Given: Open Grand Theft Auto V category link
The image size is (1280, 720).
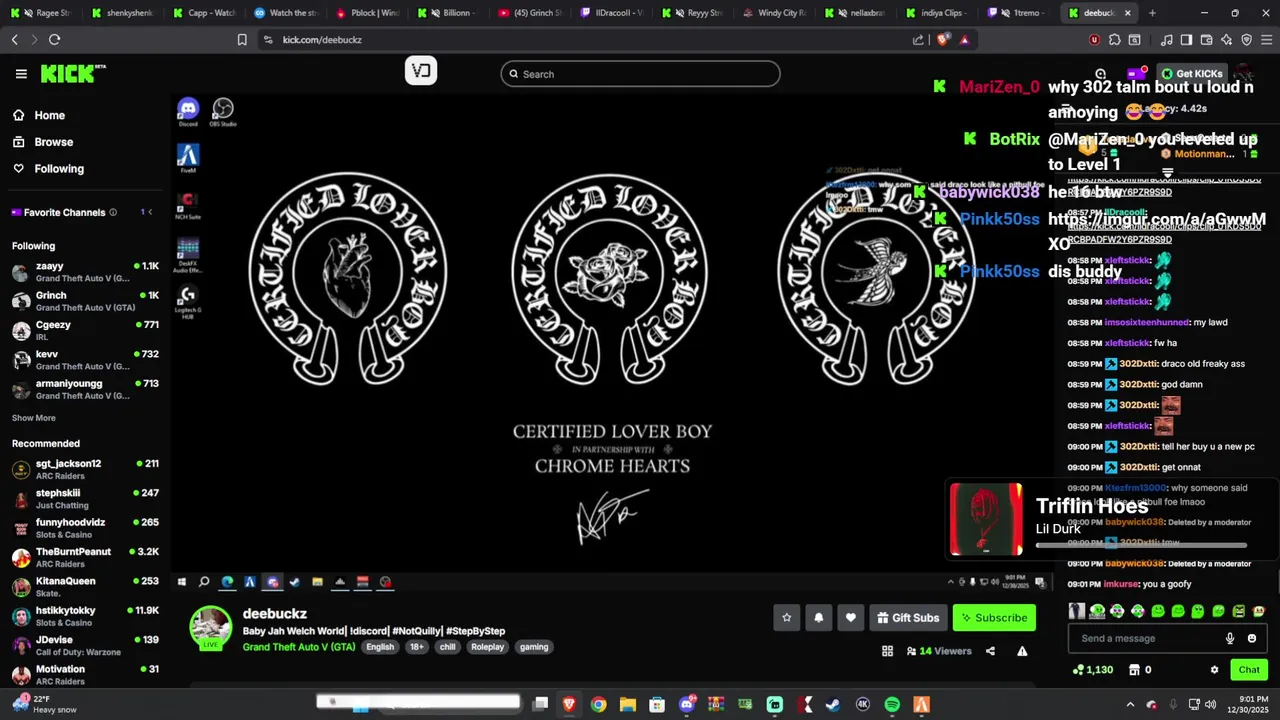Looking at the screenshot, I should pos(299,647).
